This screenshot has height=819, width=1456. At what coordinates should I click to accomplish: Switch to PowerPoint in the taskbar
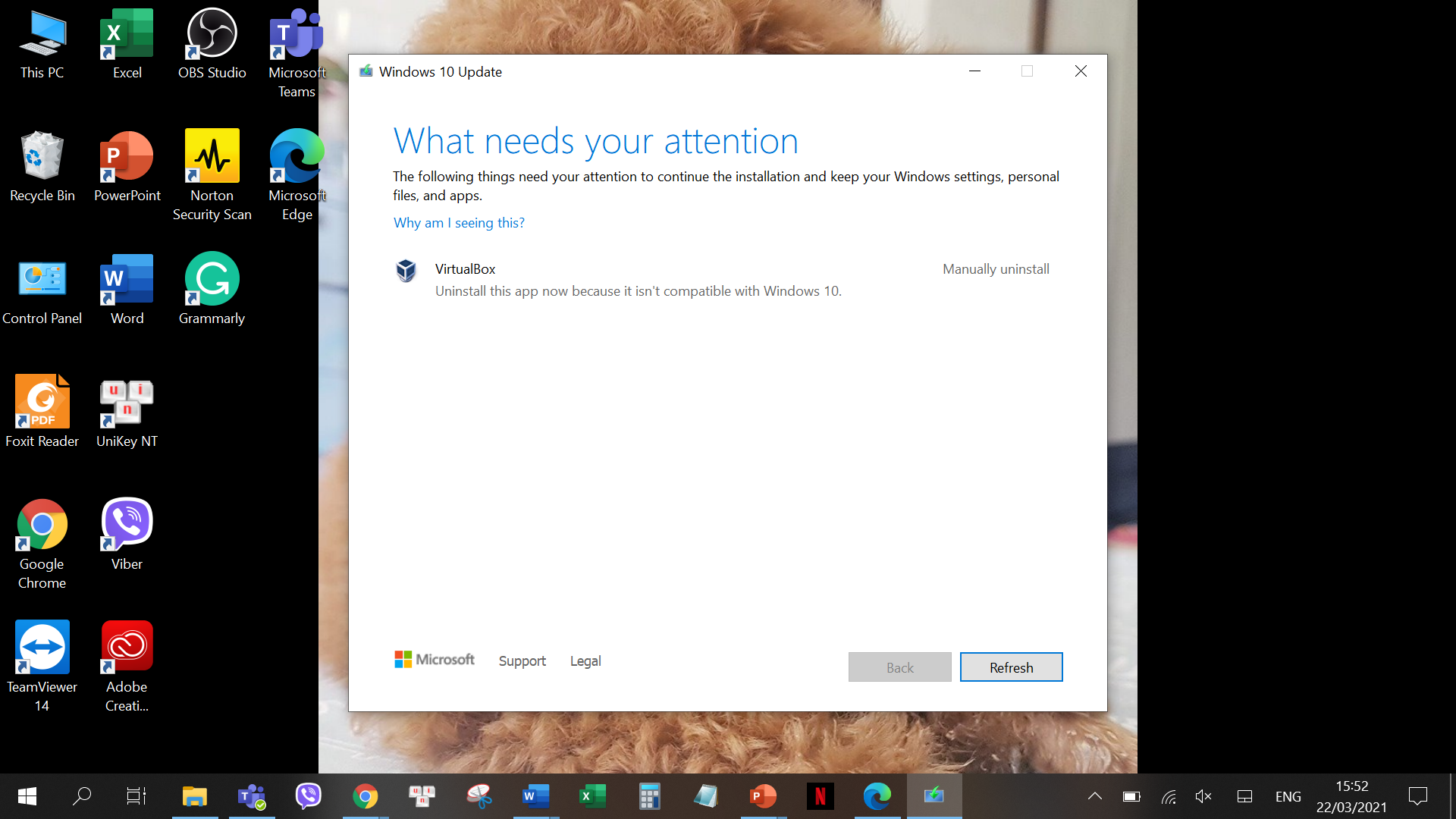(x=764, y=796)
